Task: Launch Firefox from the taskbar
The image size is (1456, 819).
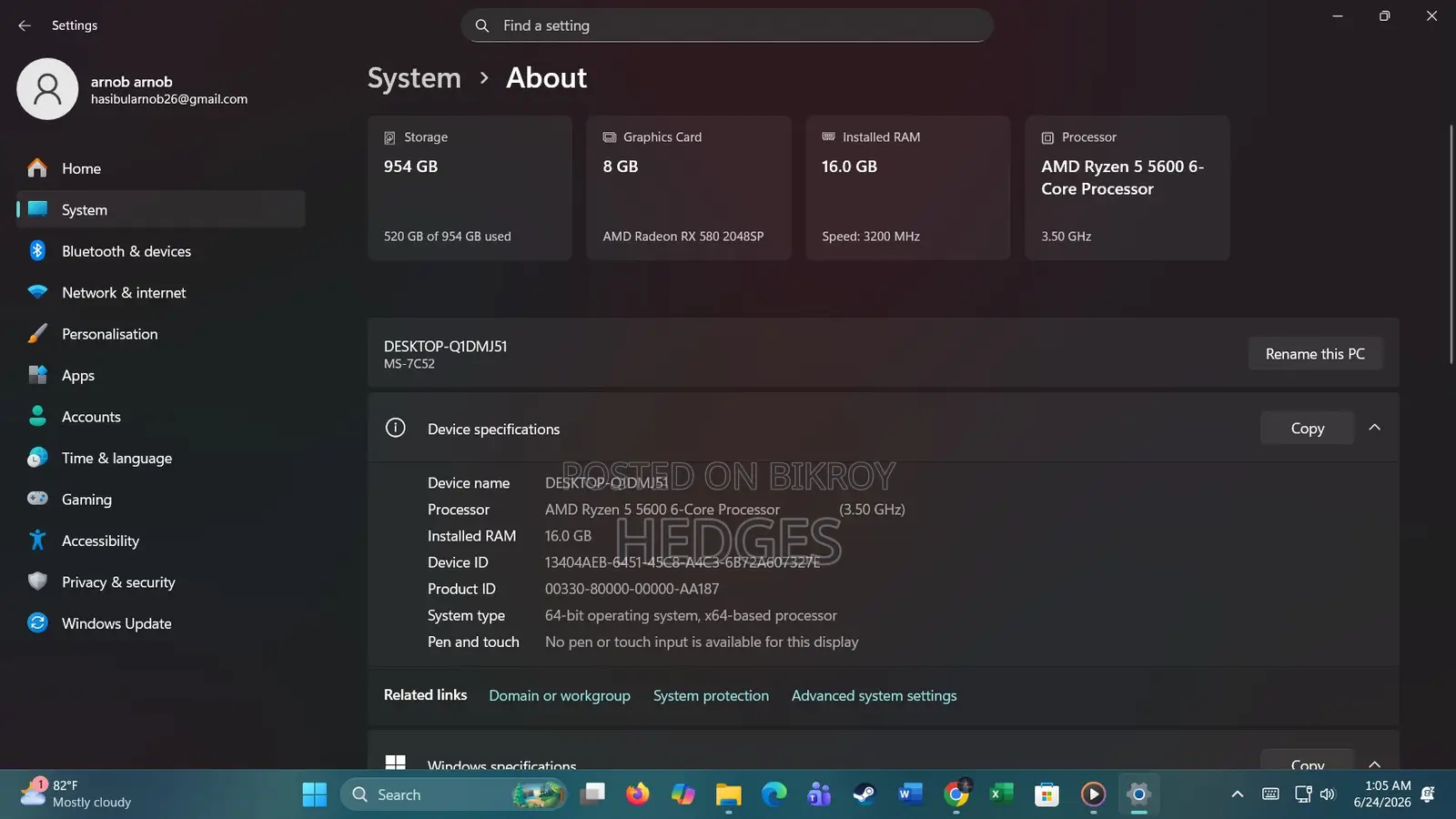Action: point(638,794)
